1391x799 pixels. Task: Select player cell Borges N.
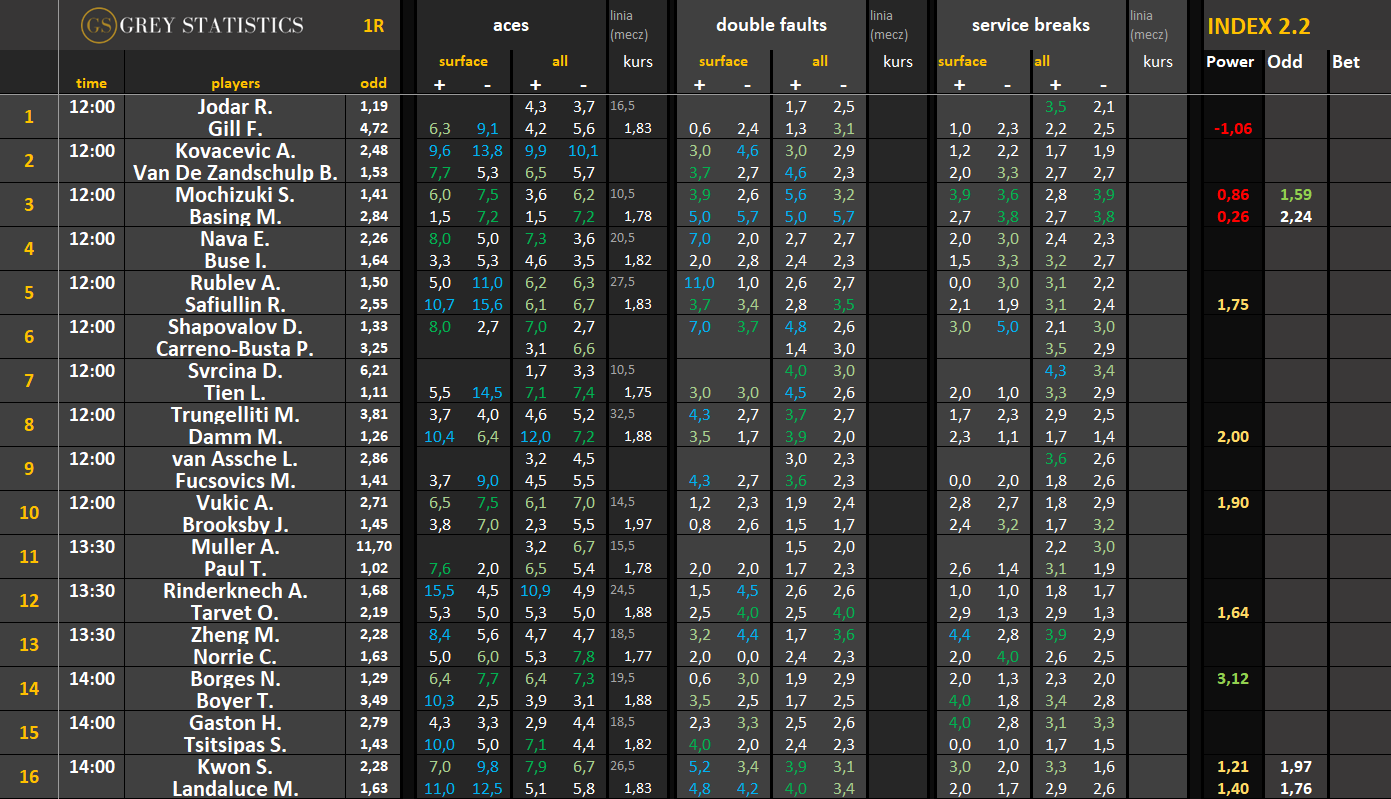coord(235,678)
